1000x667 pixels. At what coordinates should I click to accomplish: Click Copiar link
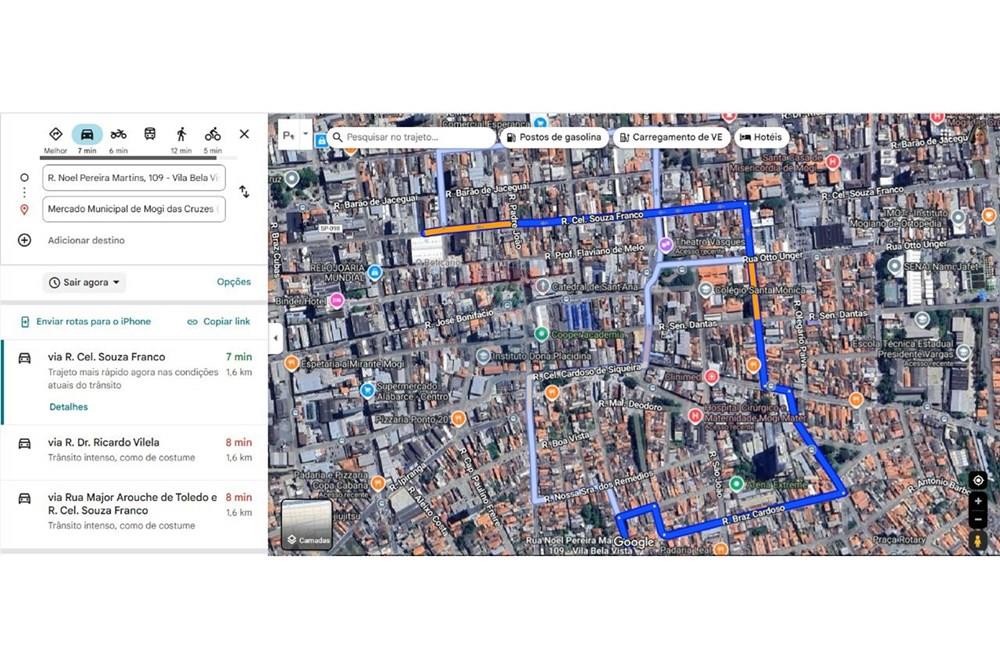(218, 322)
